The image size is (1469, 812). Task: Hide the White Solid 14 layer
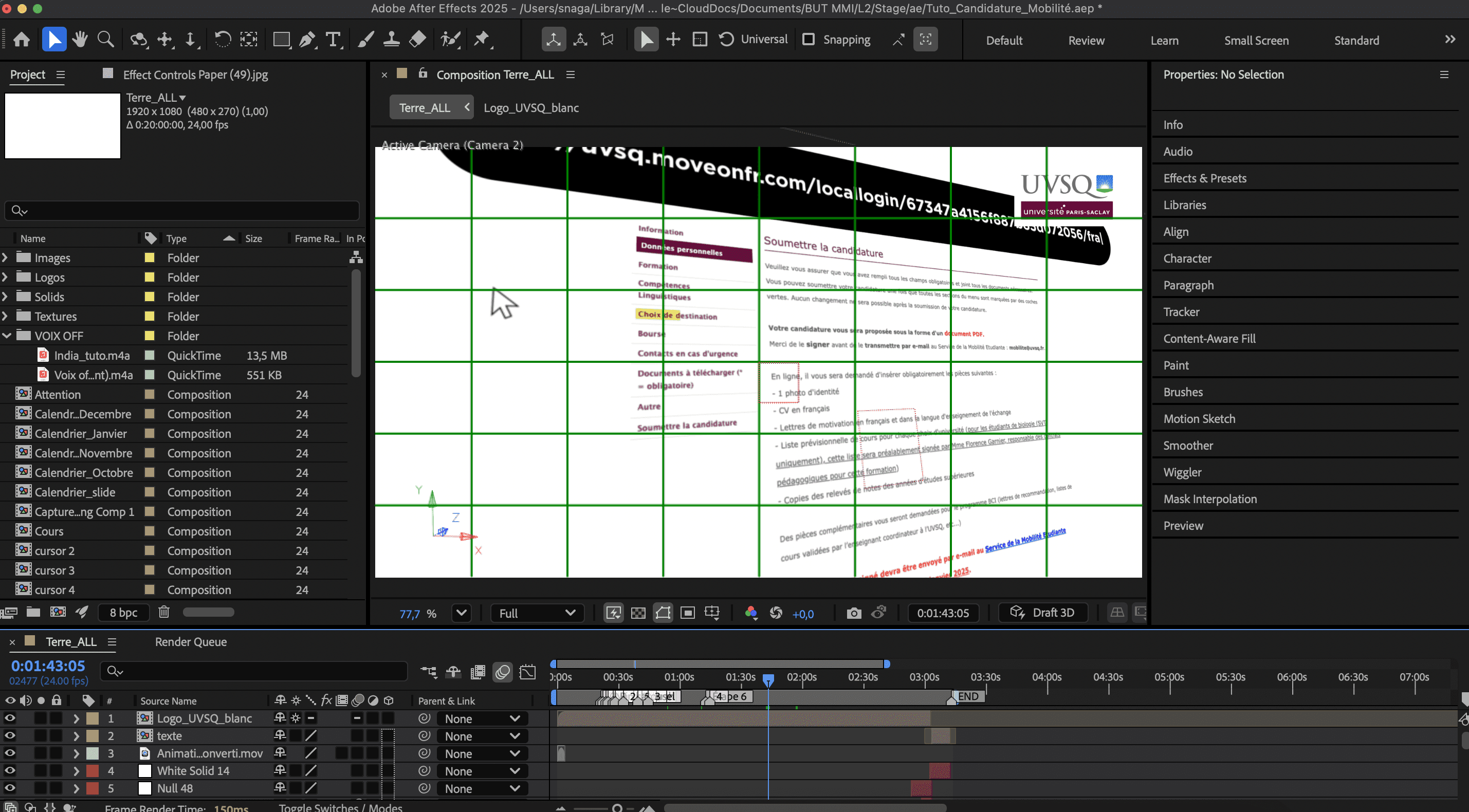[10, 770]
